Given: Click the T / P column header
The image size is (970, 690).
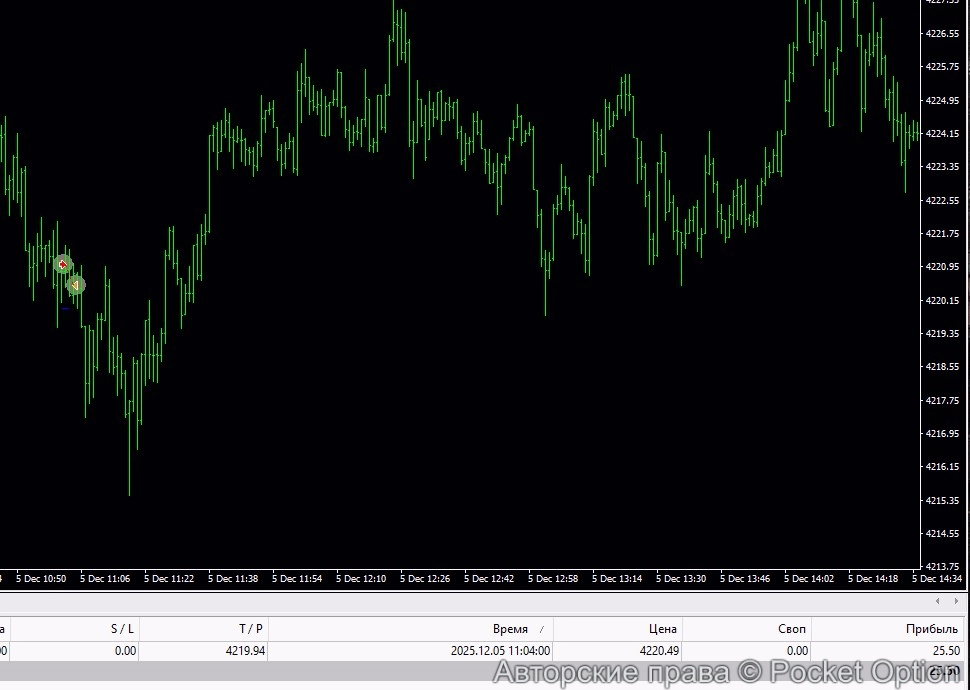Looking at the screenshot, I should [x=250, y=629].
